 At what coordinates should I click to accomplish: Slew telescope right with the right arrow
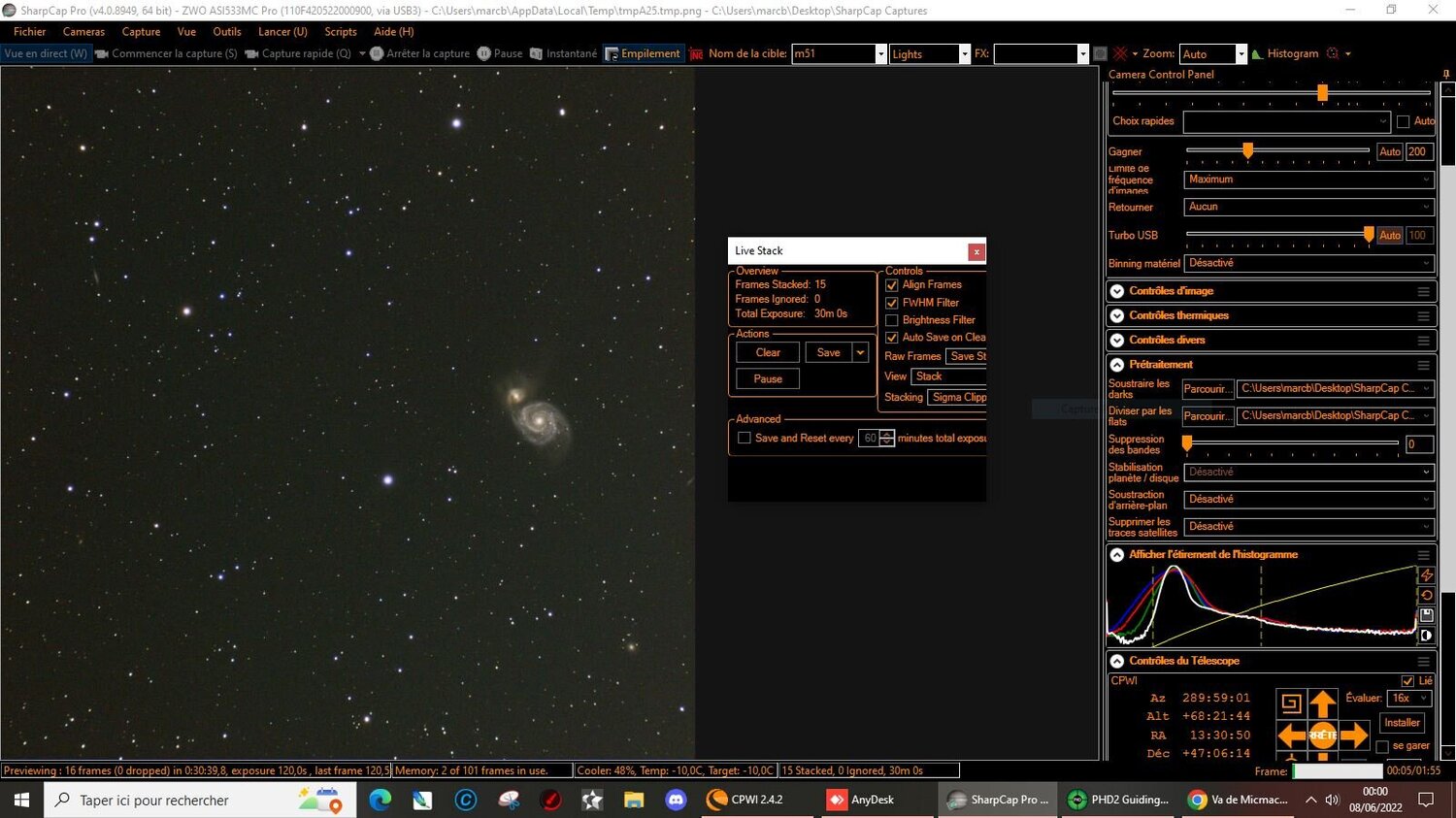coord(1355,736)
